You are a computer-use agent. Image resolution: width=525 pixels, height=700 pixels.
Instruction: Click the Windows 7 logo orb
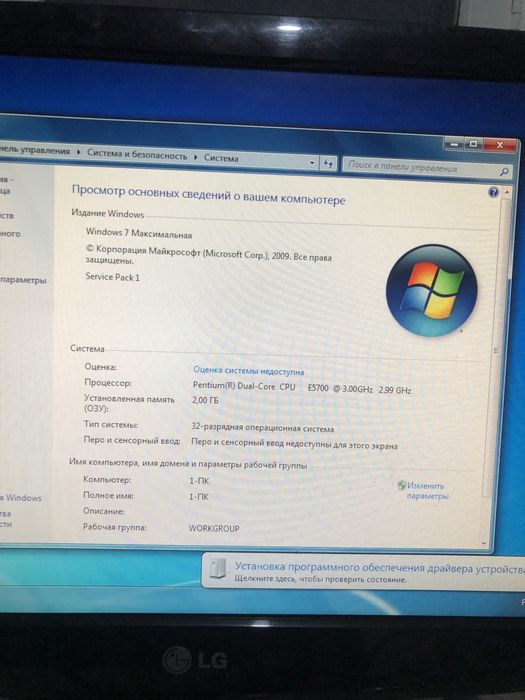point(431,290)
